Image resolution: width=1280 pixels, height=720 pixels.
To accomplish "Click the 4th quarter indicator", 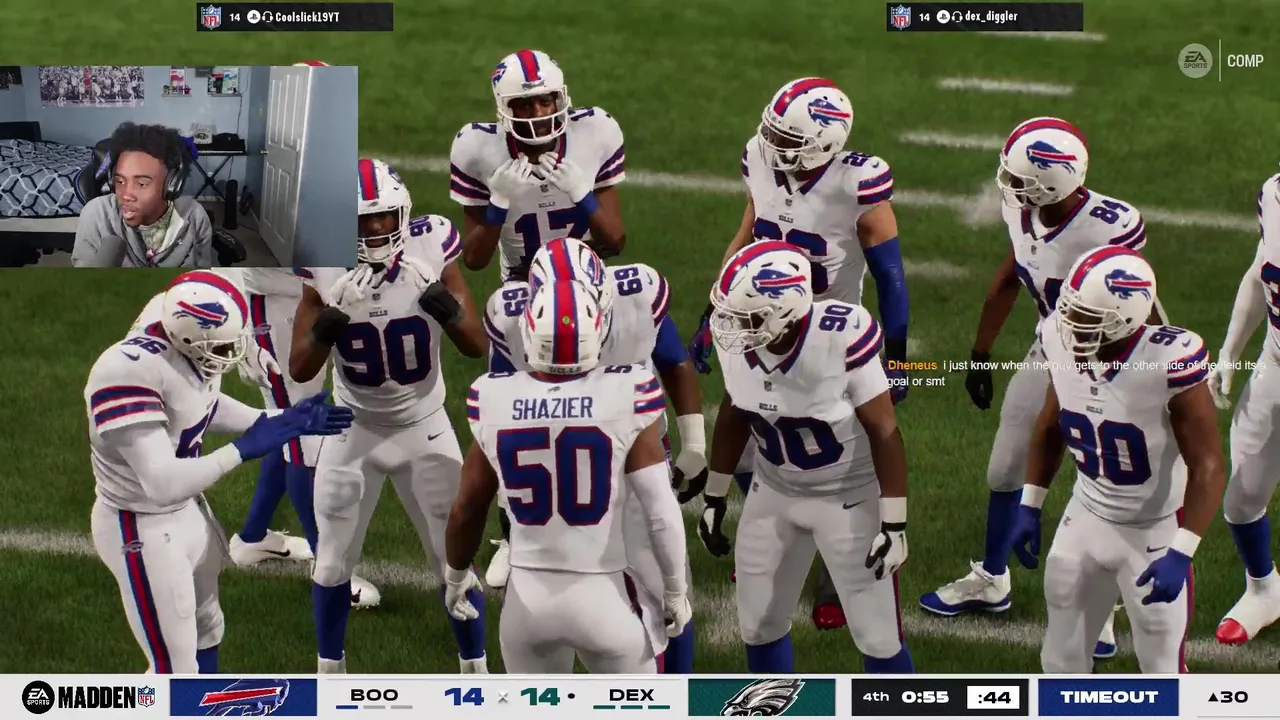I will [x=876, y=697].
